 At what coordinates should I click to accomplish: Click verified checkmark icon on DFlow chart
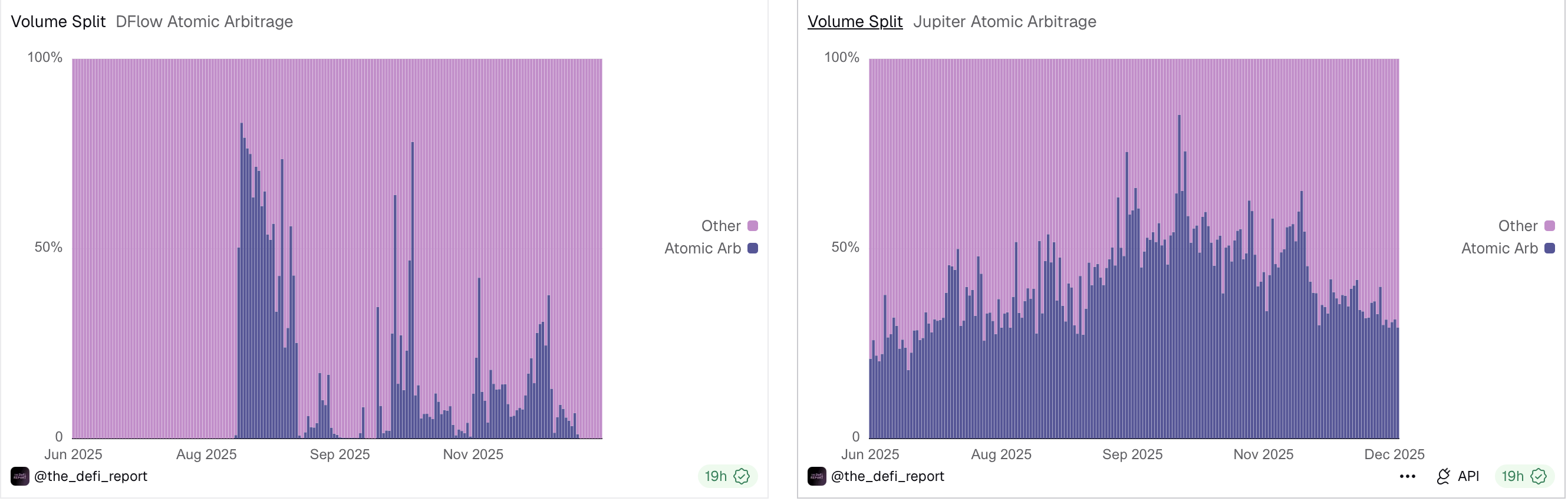point(742,477)
